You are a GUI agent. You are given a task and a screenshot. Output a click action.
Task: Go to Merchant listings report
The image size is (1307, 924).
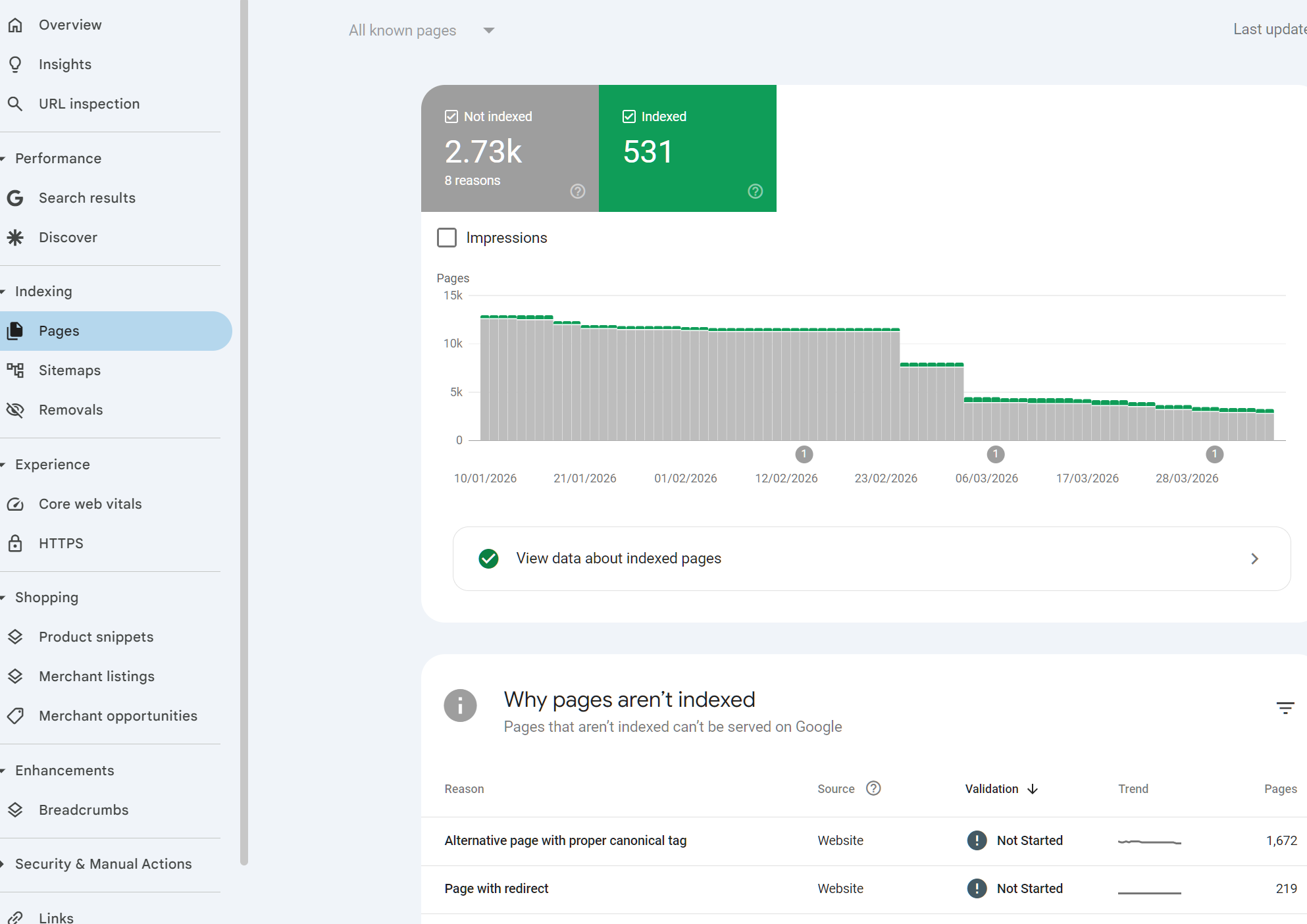pos(96,677)
